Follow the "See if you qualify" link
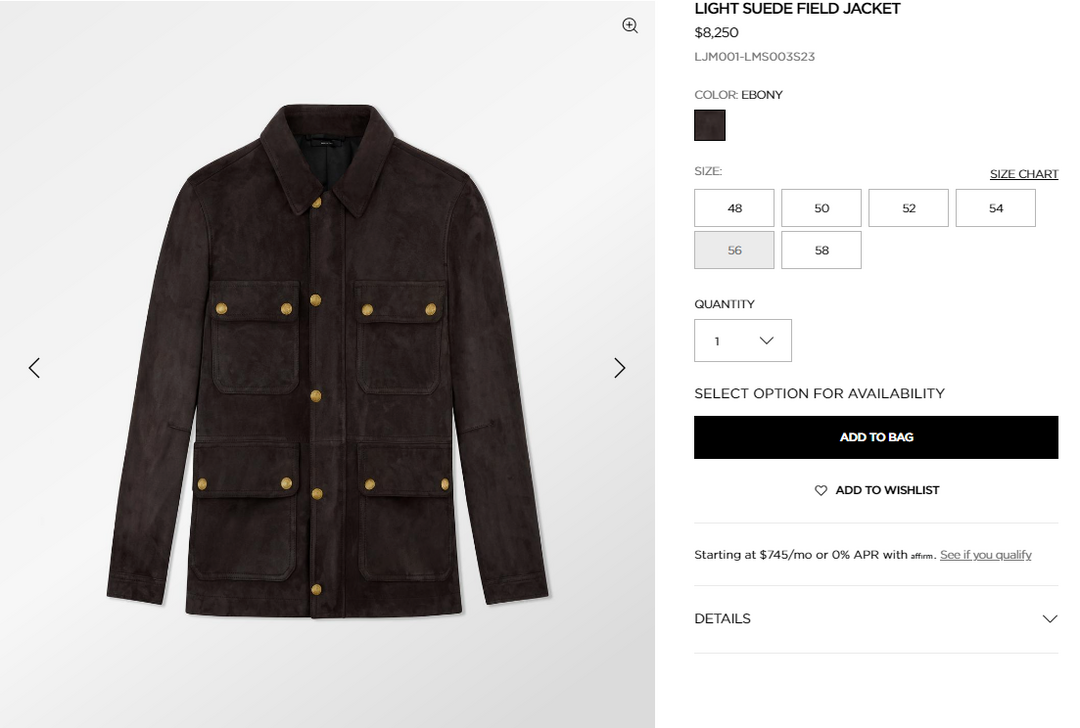The image size is (1080, 728). pyautogui.click(x=985, y=555)
